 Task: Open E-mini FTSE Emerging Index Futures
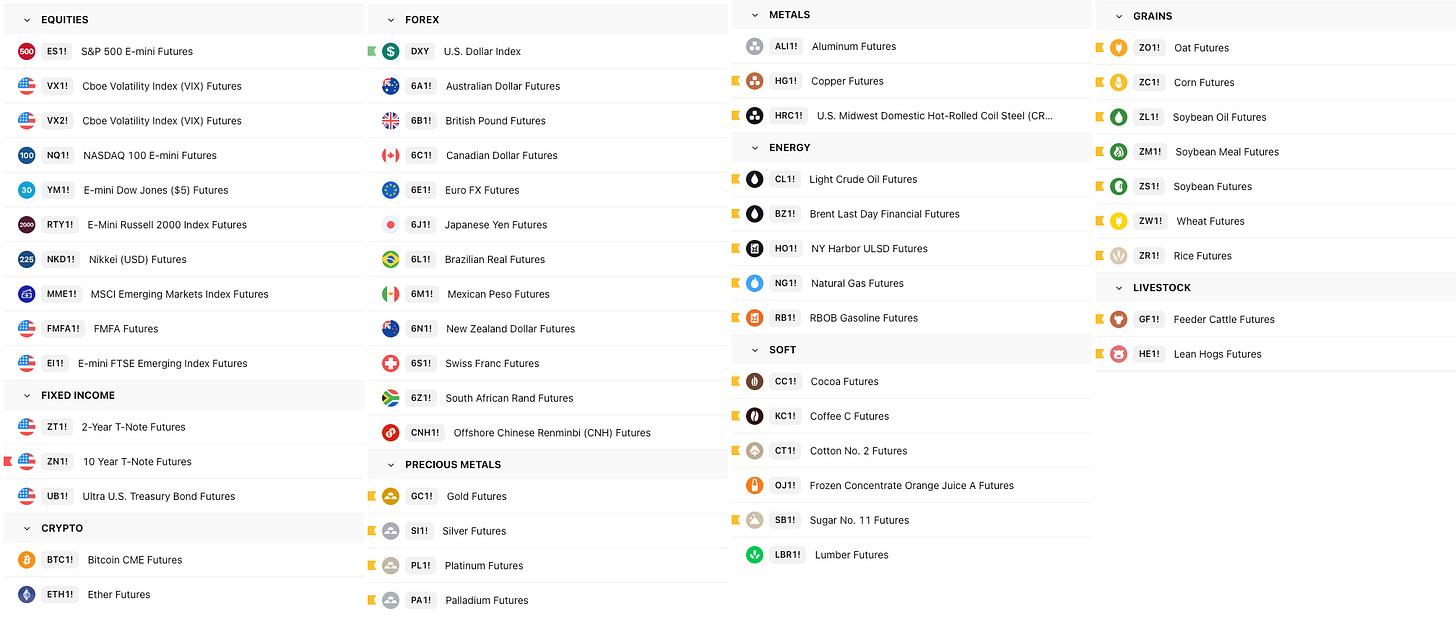183,363
